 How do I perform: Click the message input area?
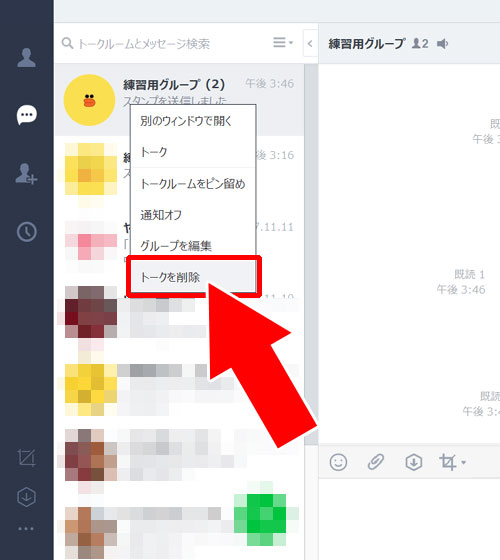pos(409,518)
